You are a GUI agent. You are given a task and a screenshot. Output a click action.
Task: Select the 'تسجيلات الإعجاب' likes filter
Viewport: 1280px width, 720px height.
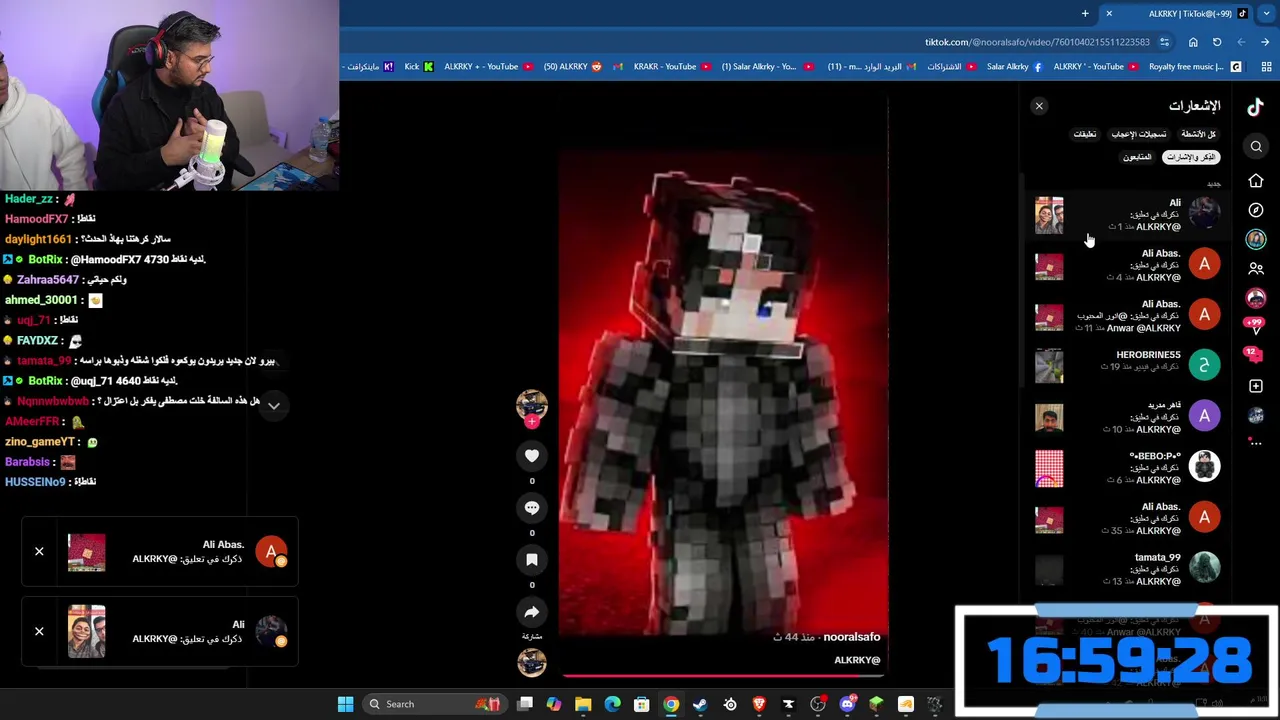point(1139,134)
